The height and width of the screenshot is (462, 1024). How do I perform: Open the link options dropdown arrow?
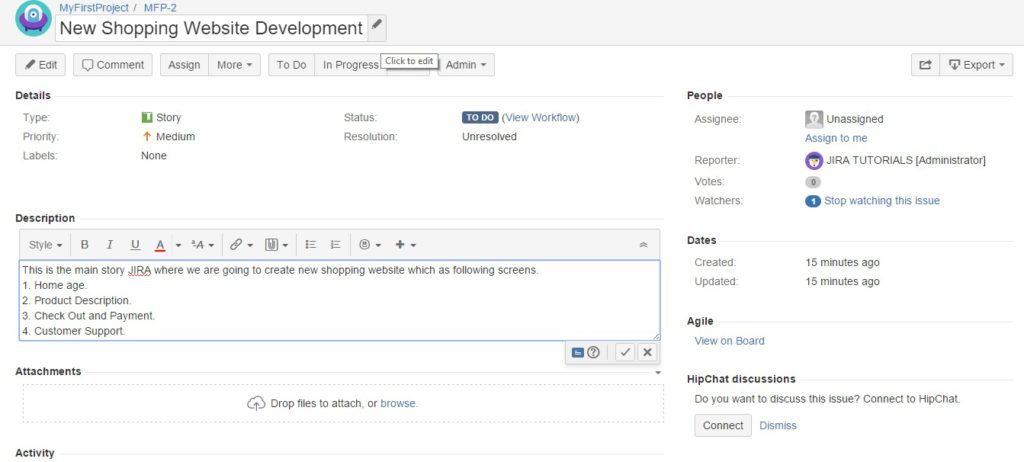[252, 246]
